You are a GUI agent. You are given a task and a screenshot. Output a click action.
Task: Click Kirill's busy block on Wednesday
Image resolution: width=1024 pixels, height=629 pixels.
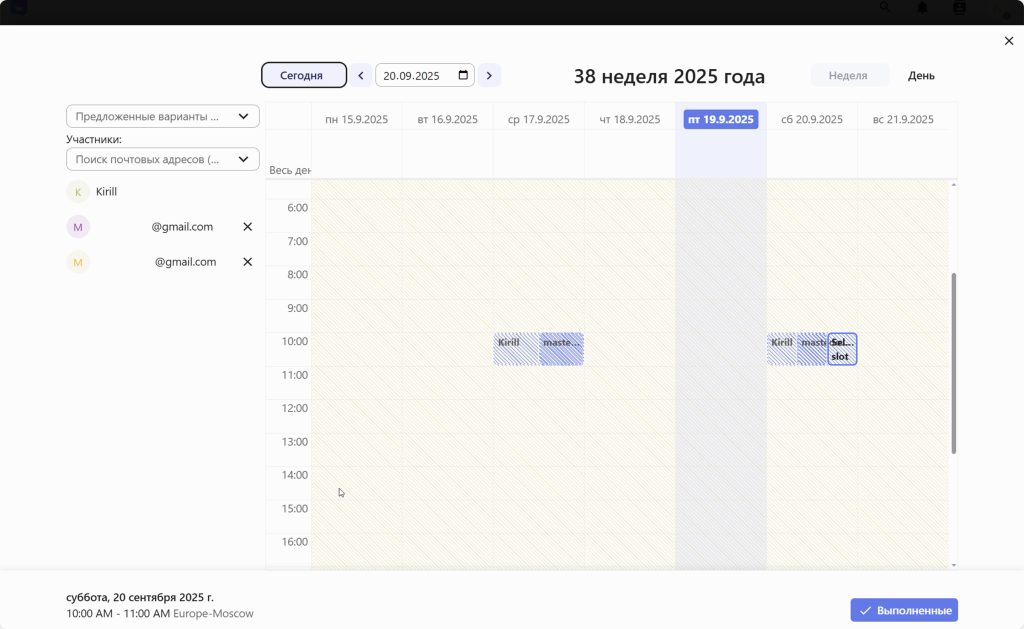515,349
